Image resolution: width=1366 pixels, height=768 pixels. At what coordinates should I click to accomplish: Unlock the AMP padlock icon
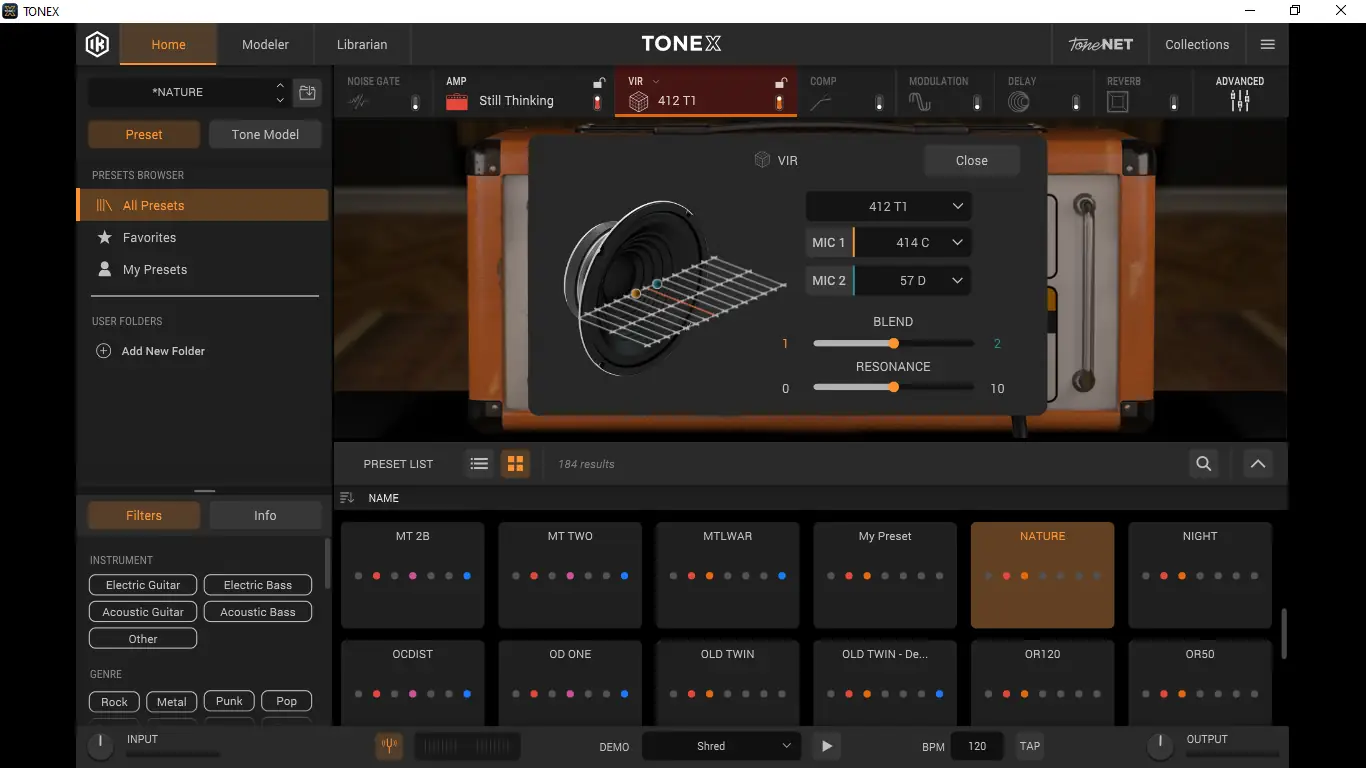pos(599,83)
